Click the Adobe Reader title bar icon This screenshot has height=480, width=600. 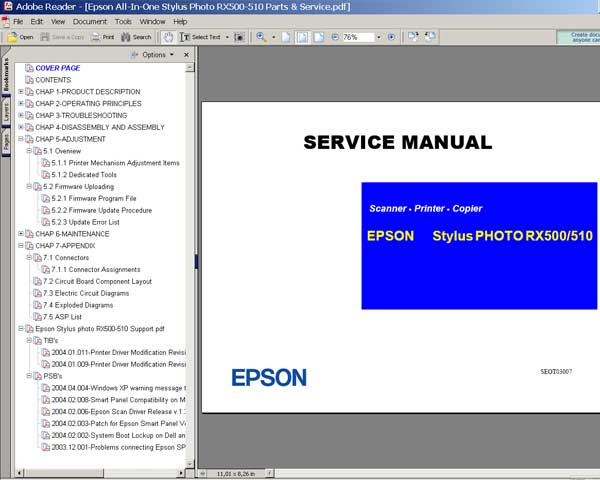(x=8, y=6)
